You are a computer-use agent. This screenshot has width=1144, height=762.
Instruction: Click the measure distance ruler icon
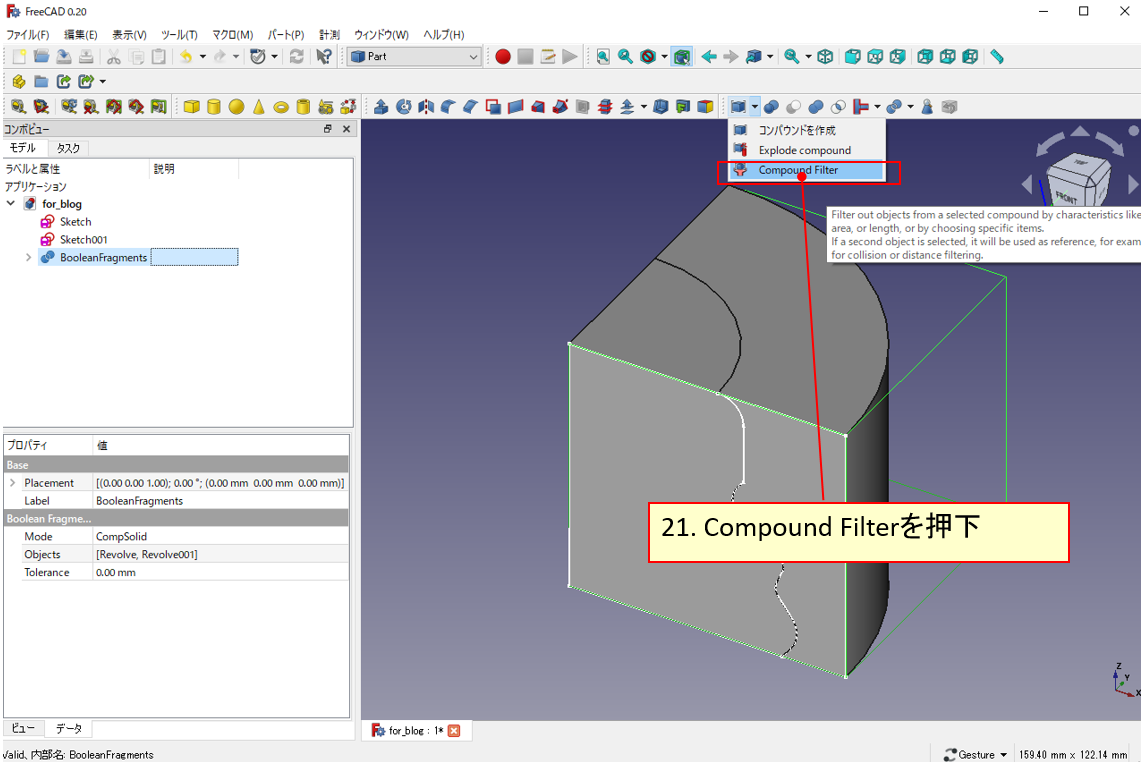pos(997,56)
